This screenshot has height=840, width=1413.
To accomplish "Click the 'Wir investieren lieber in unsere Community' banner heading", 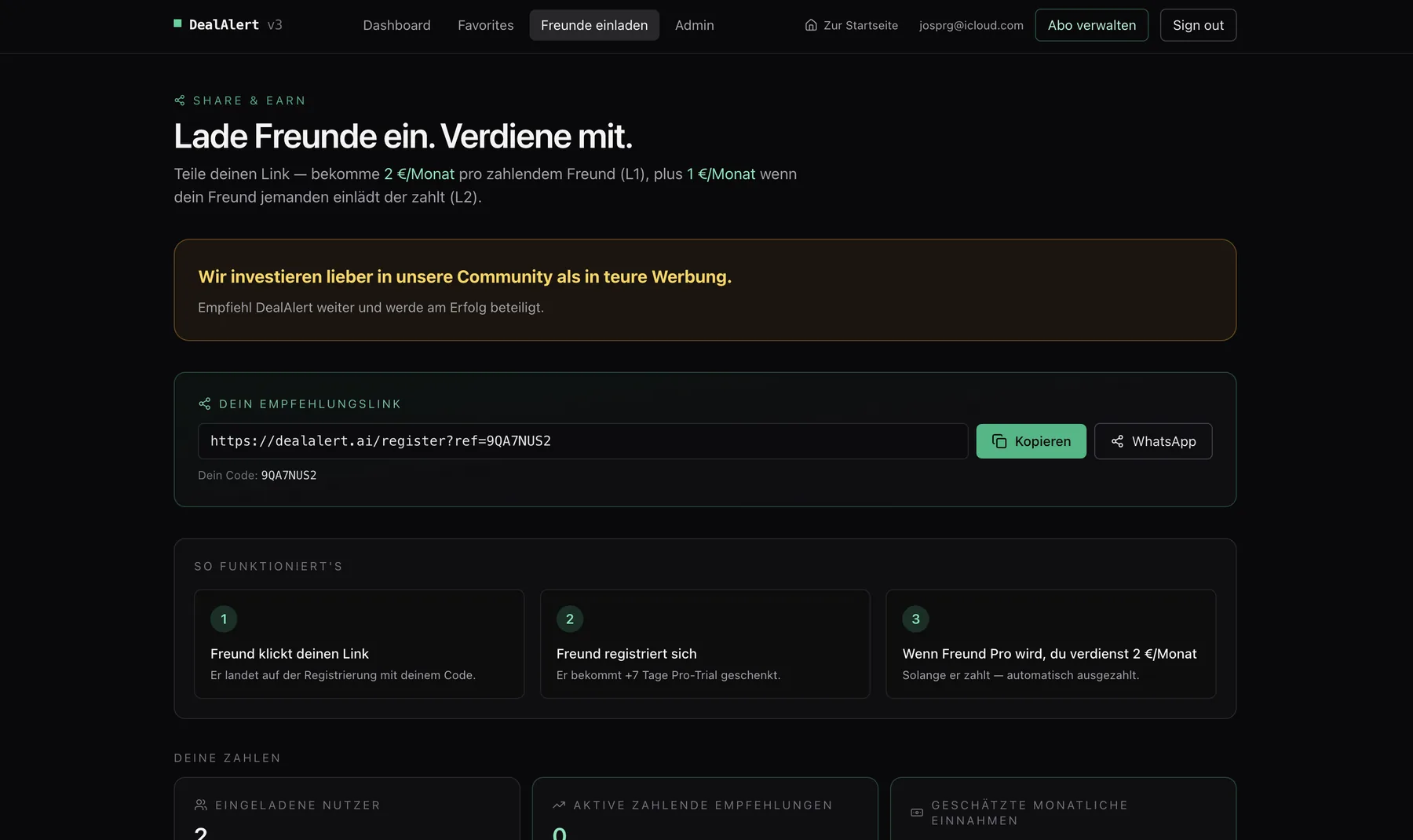I will (465, 276).
